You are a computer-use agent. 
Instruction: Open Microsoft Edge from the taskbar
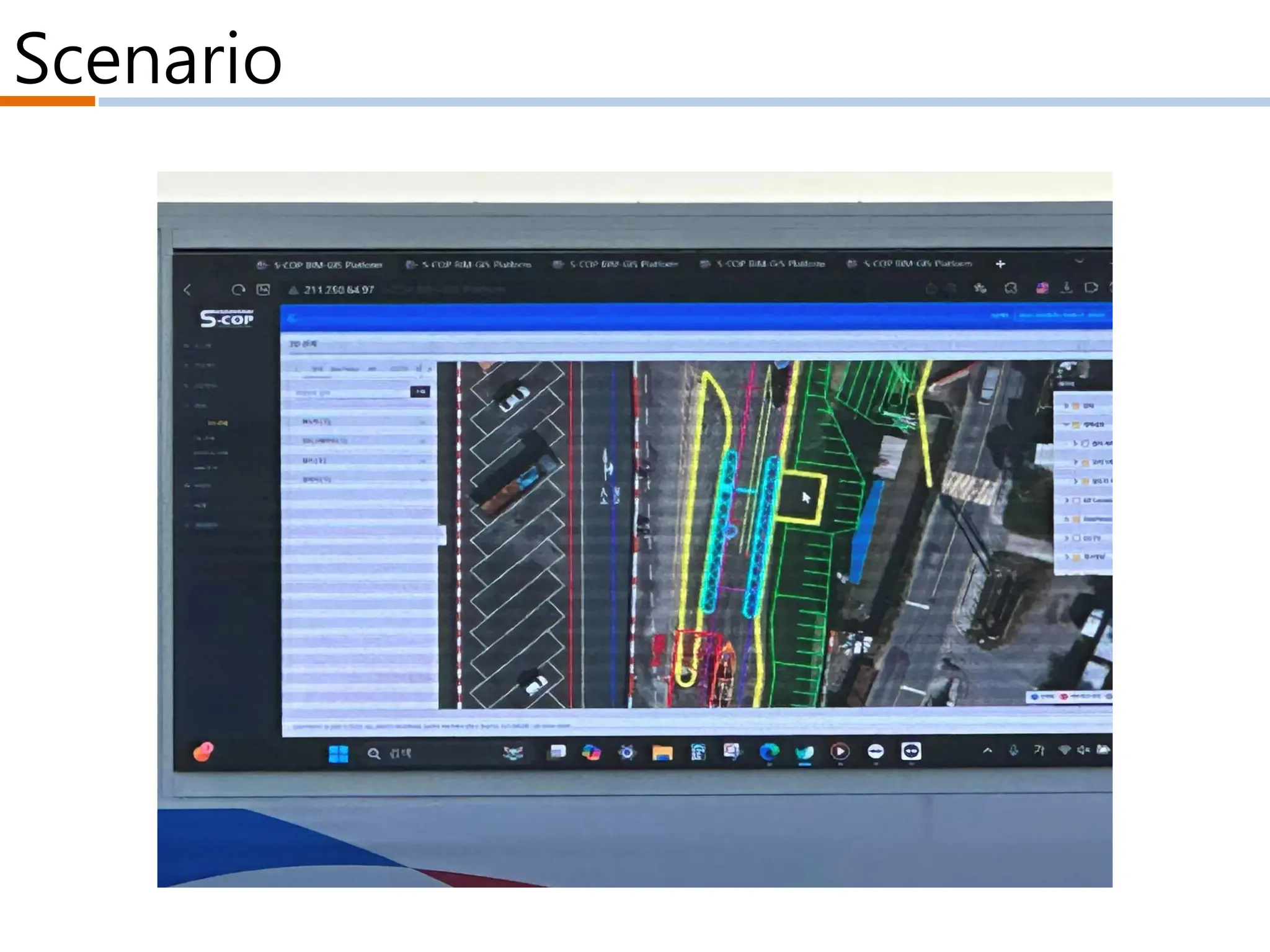tap(769, 752)
